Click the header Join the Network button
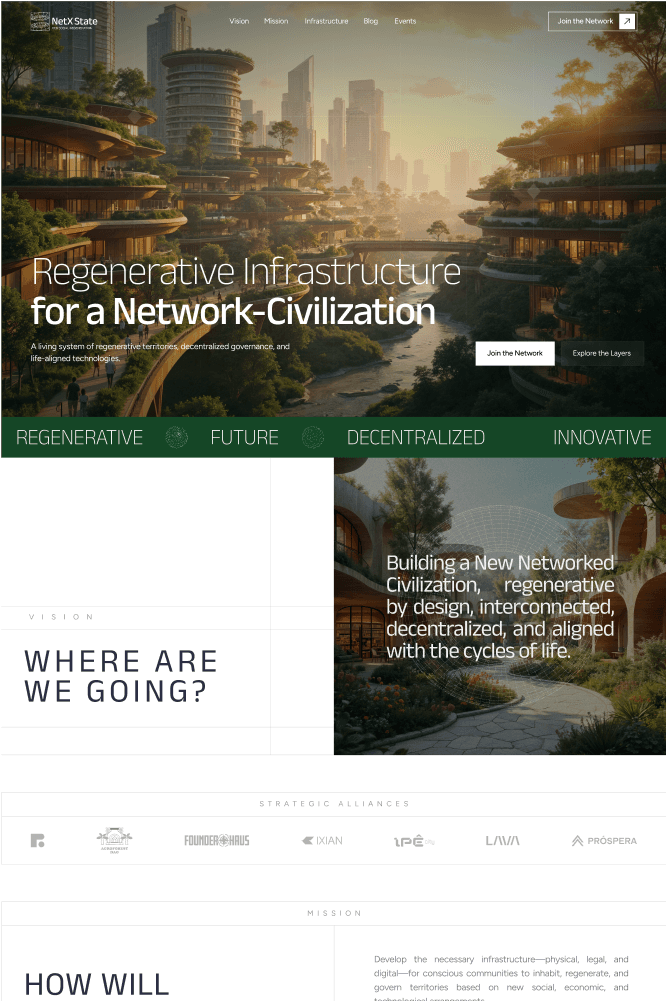 (x=592, y=21)
